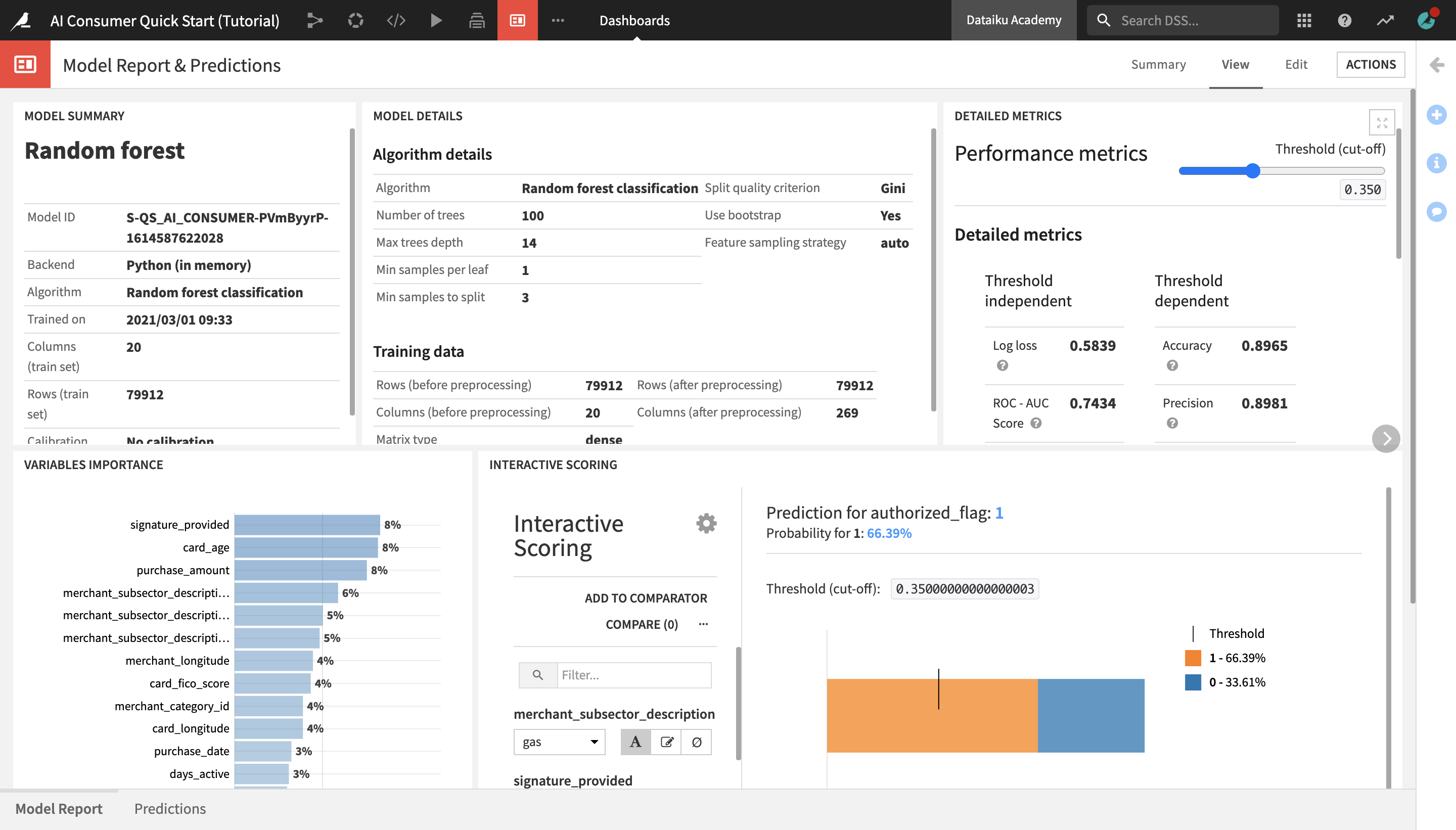Open the applications grid icon
1456x830 pixels.
pos(1304,21)
